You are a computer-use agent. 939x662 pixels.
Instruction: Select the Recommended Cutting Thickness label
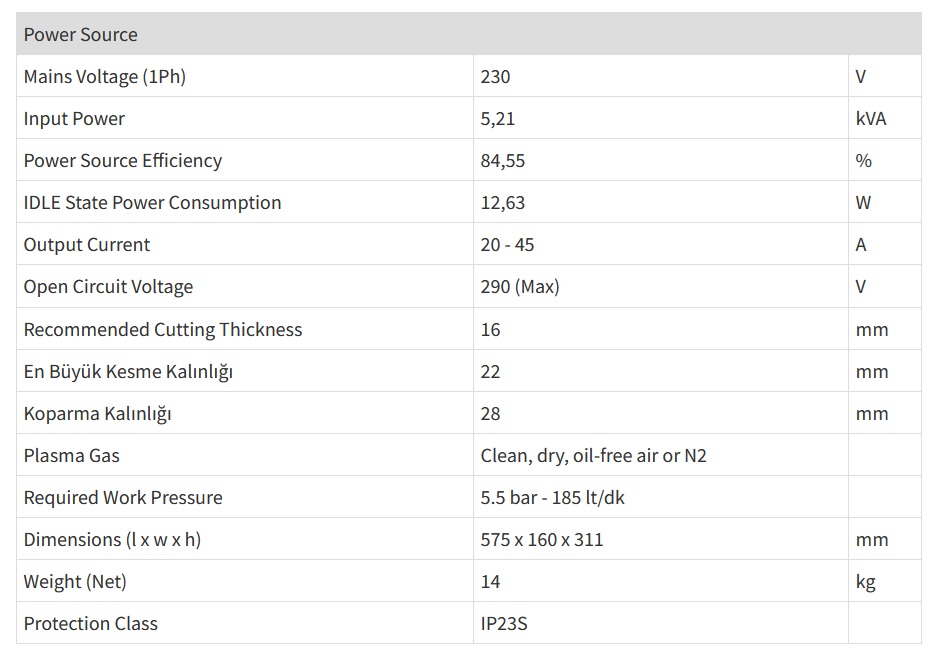pos(163,330)
